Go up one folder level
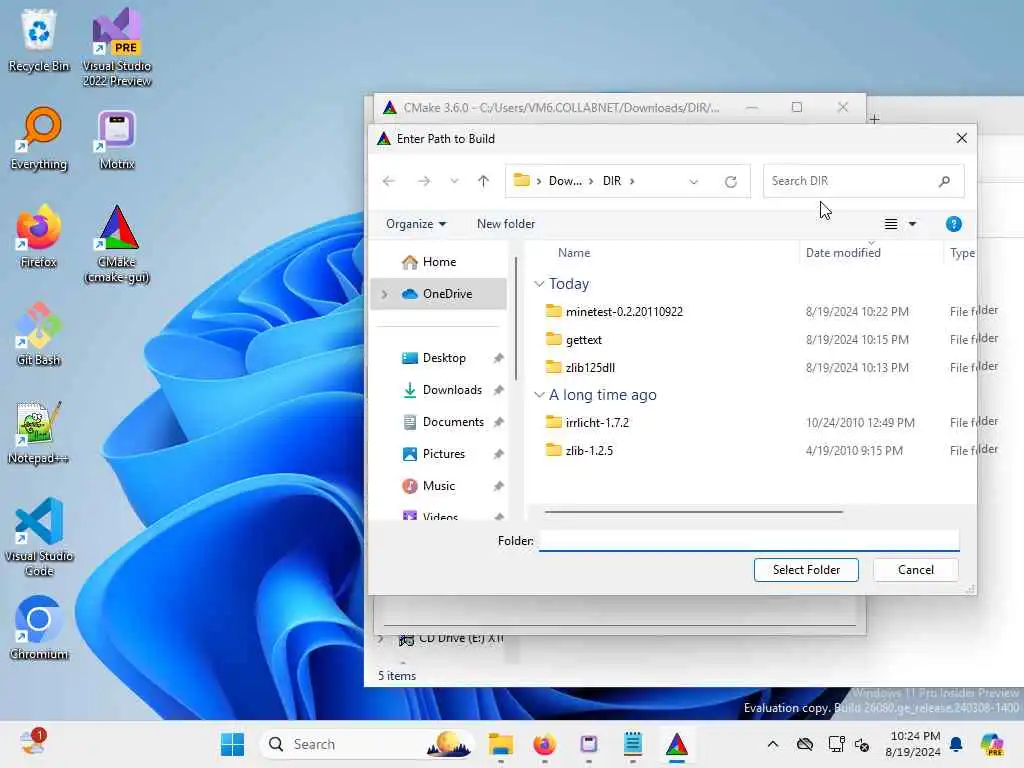Image resolution: width=1024 pixels, height=768 pixels. tap(483, 181)
